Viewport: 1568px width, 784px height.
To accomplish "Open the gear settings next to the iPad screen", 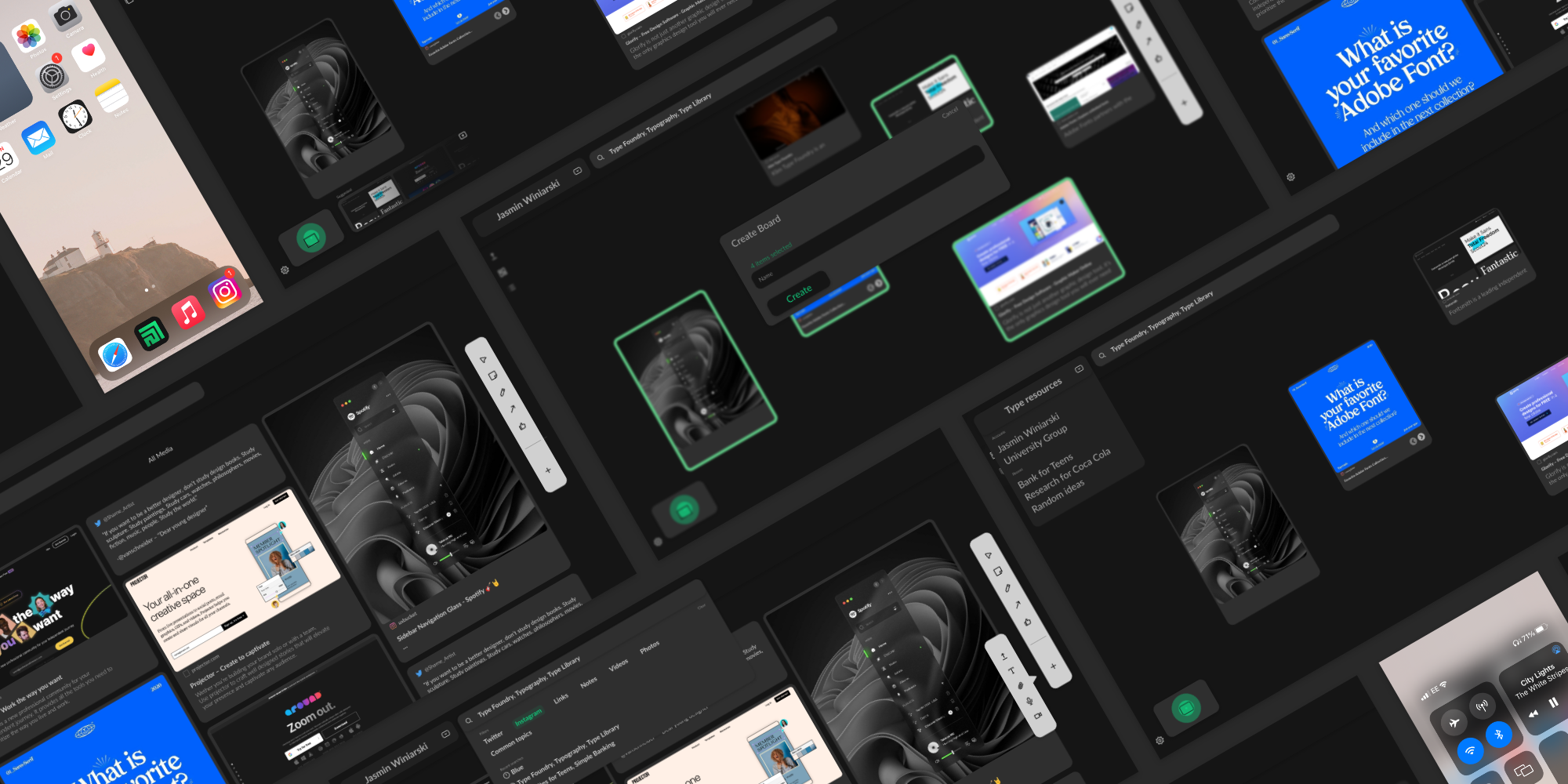I will coord(285,270).
